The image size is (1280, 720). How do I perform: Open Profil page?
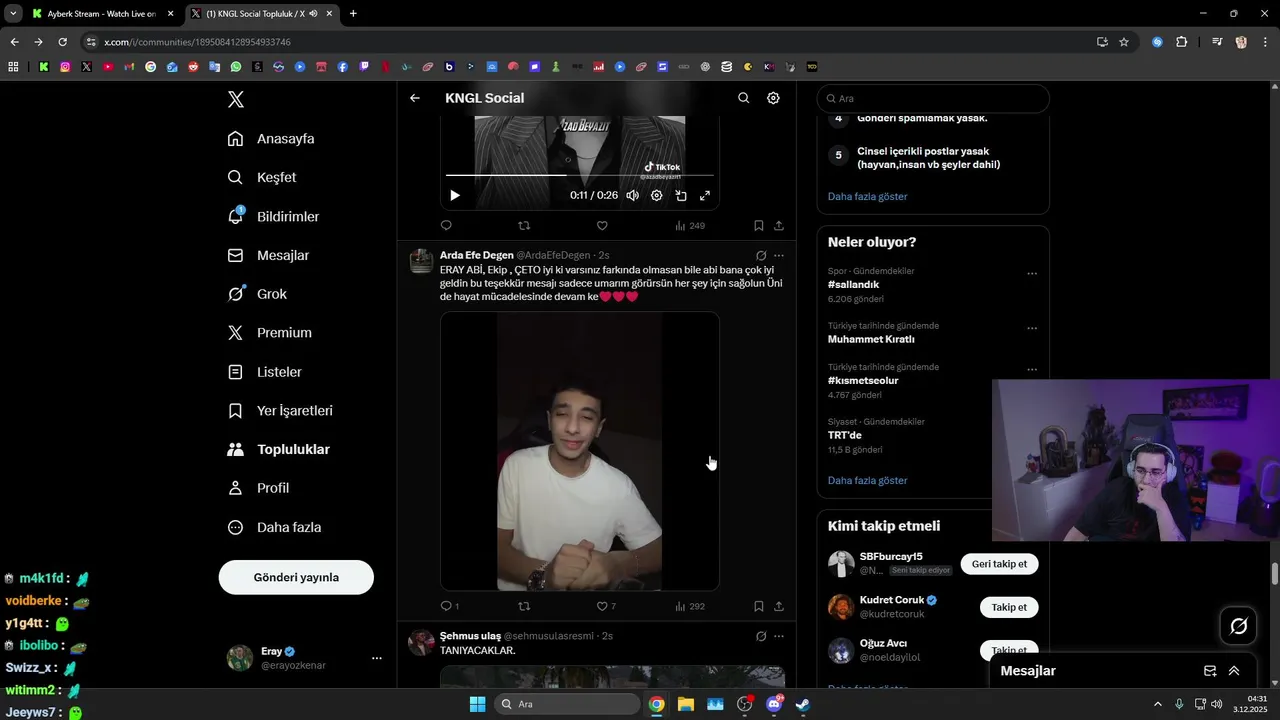tap(258, 488)
